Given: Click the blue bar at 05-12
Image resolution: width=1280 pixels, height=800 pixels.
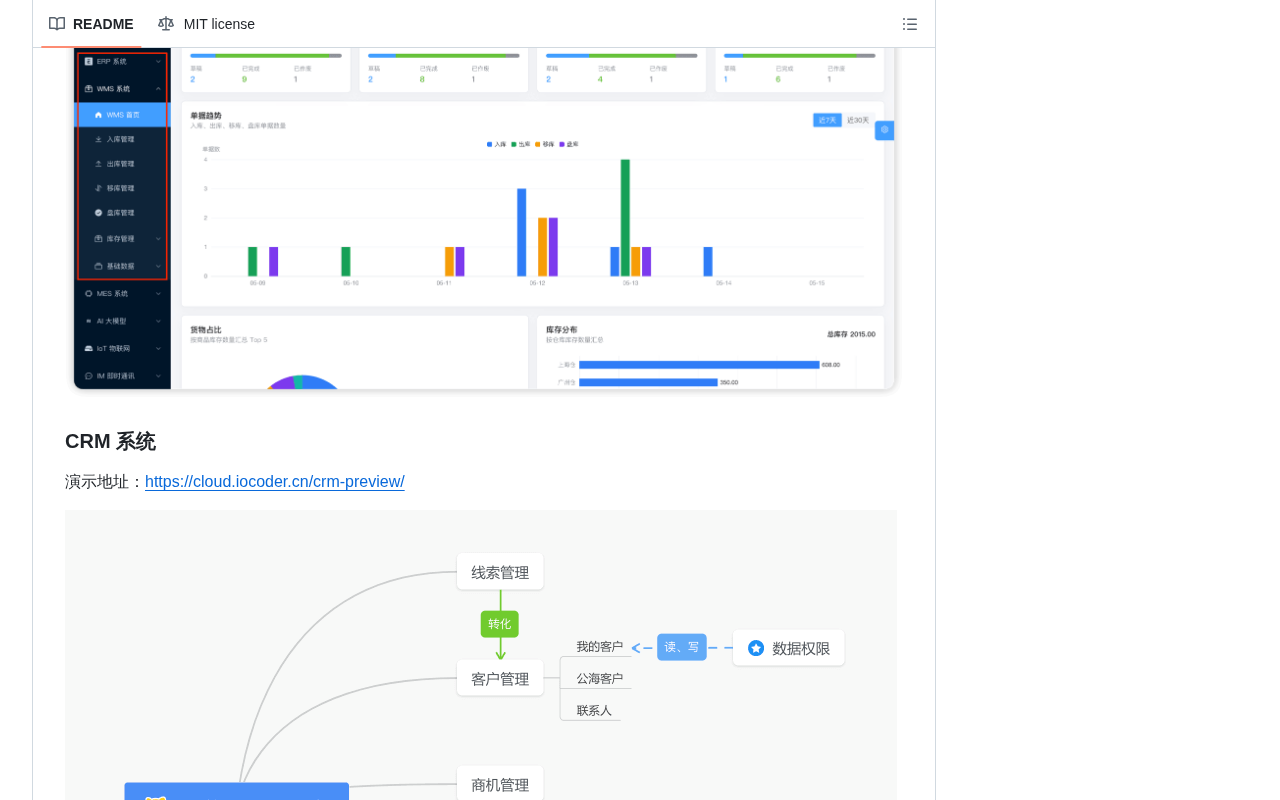Looking at the screenshot, I should [521, 232].
